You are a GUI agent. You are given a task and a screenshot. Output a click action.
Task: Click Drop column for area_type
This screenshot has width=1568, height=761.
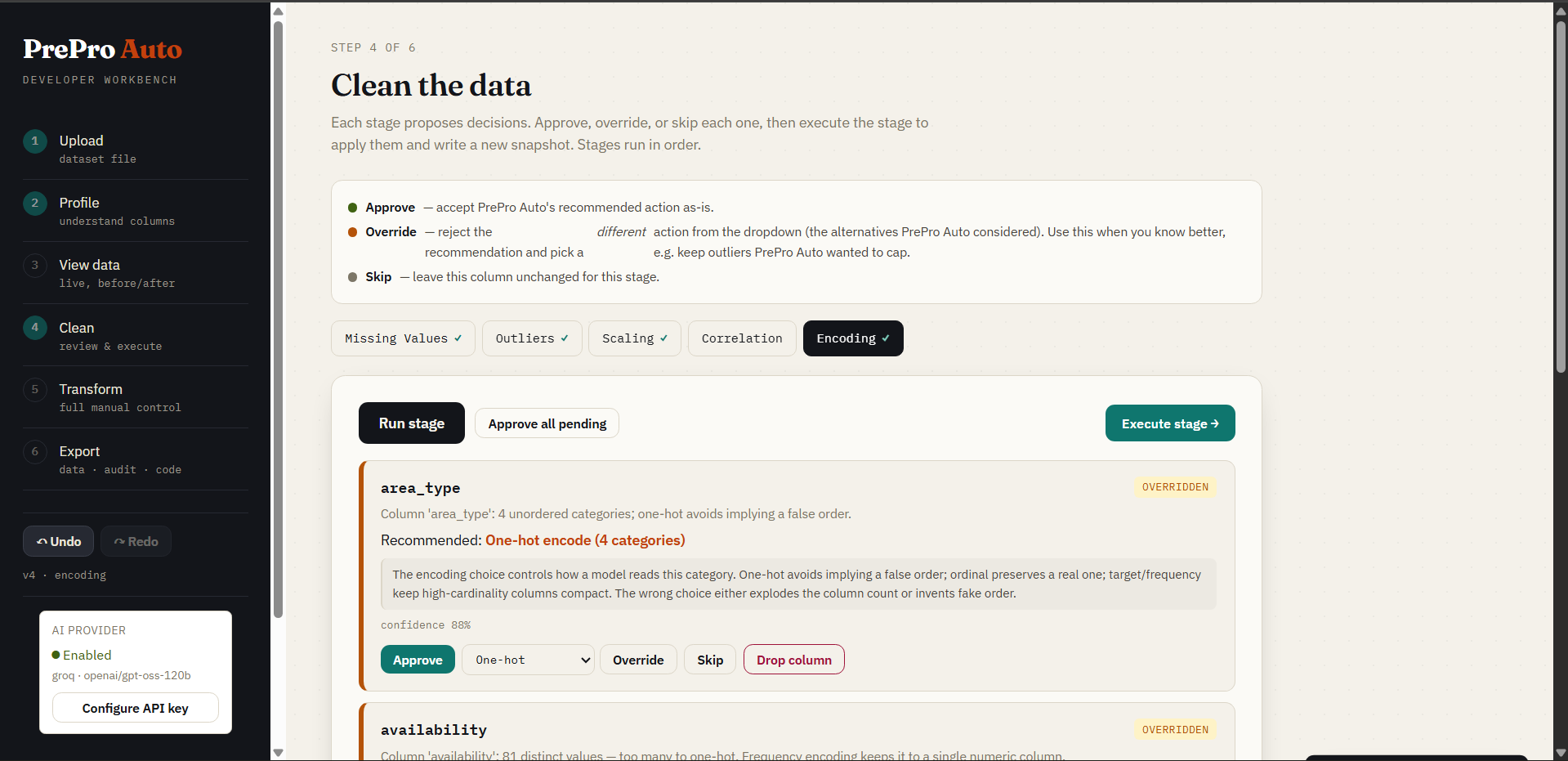(x=794, y=660)
